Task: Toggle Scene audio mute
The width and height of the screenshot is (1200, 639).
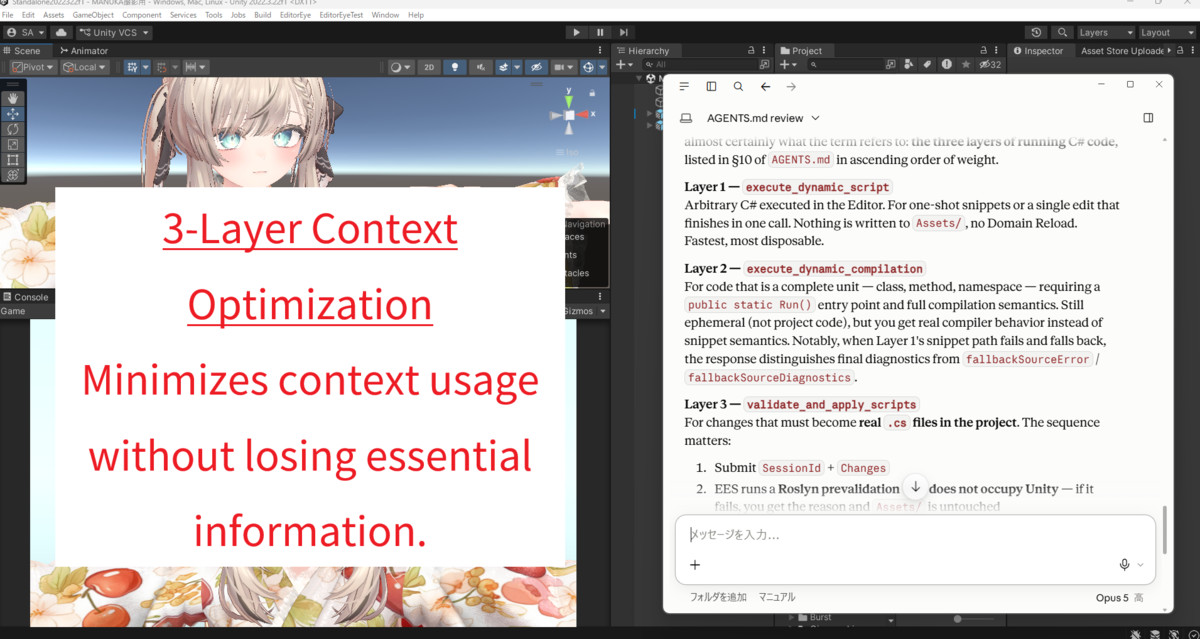Action: coord(482,67)
